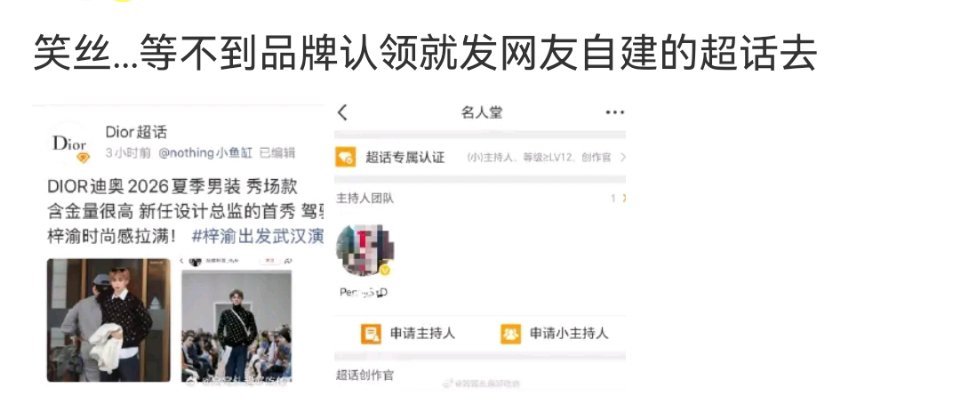960x412 pixels.
Task: Expand the 超话专属认证 row chevron
Action: pos(623,157)
